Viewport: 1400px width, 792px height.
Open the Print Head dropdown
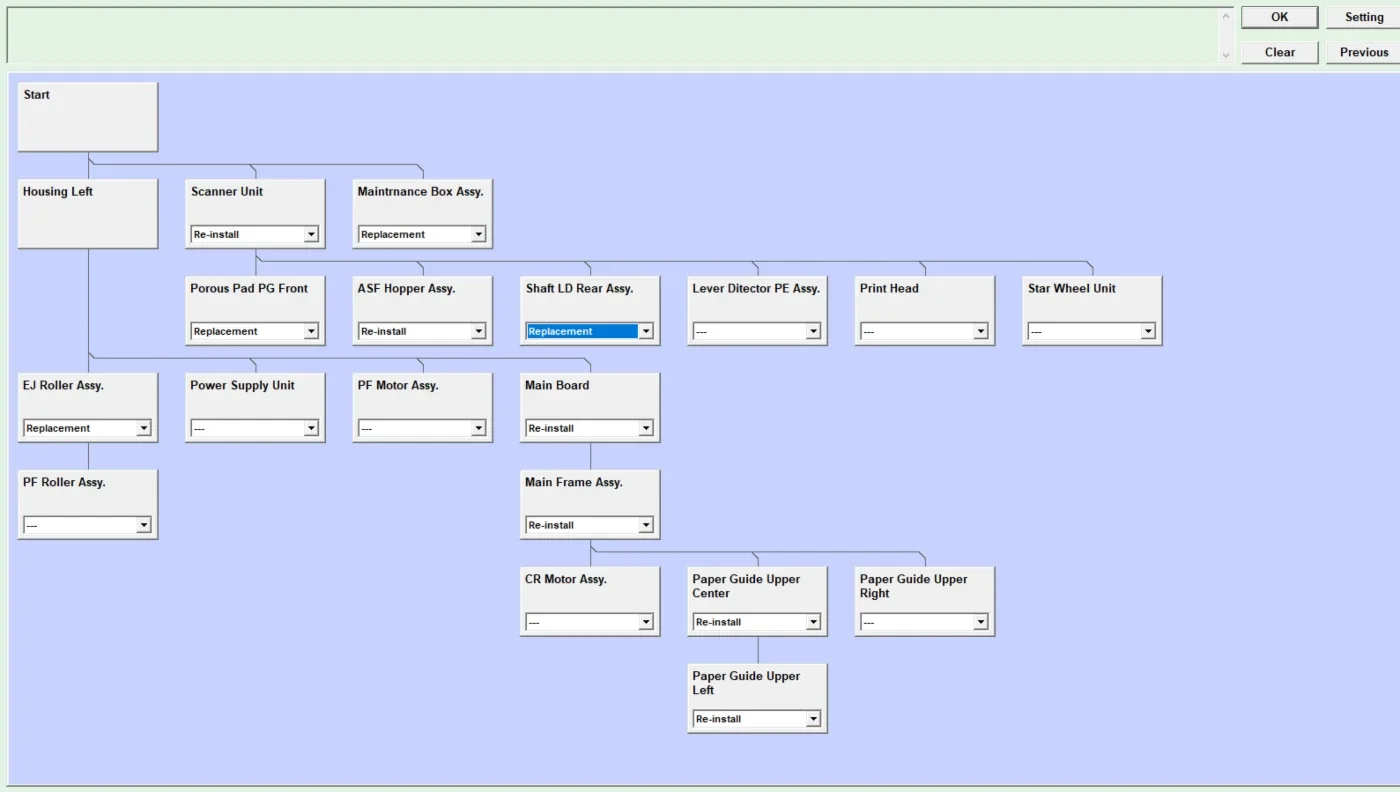pyautogui.click(x=924, y=331)
